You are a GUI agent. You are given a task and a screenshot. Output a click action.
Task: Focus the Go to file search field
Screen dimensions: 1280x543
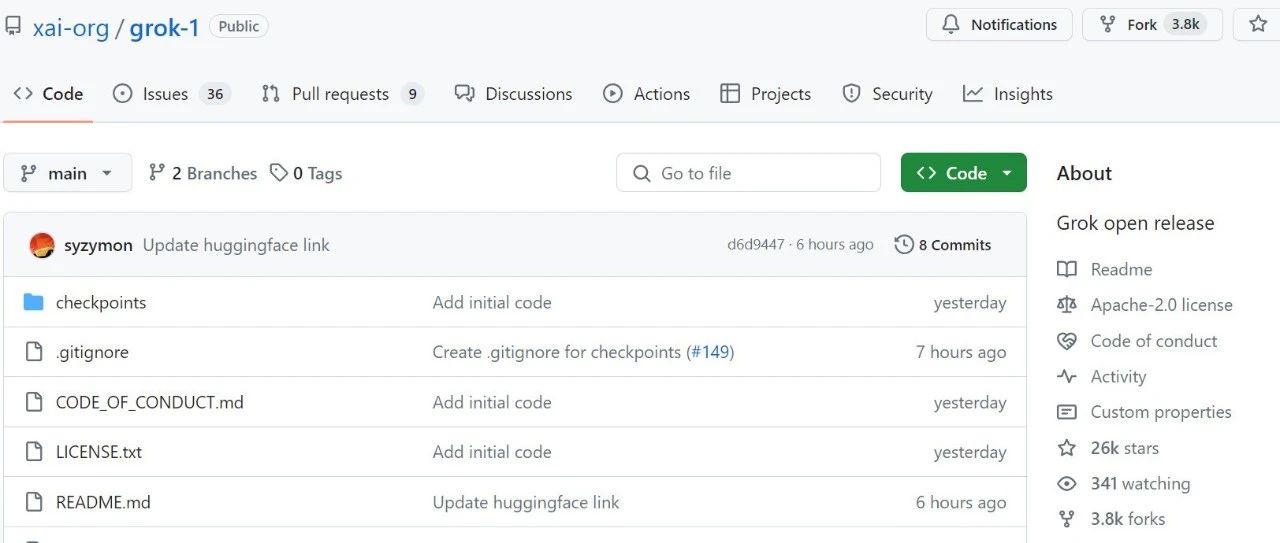click(x=748, y=173)
